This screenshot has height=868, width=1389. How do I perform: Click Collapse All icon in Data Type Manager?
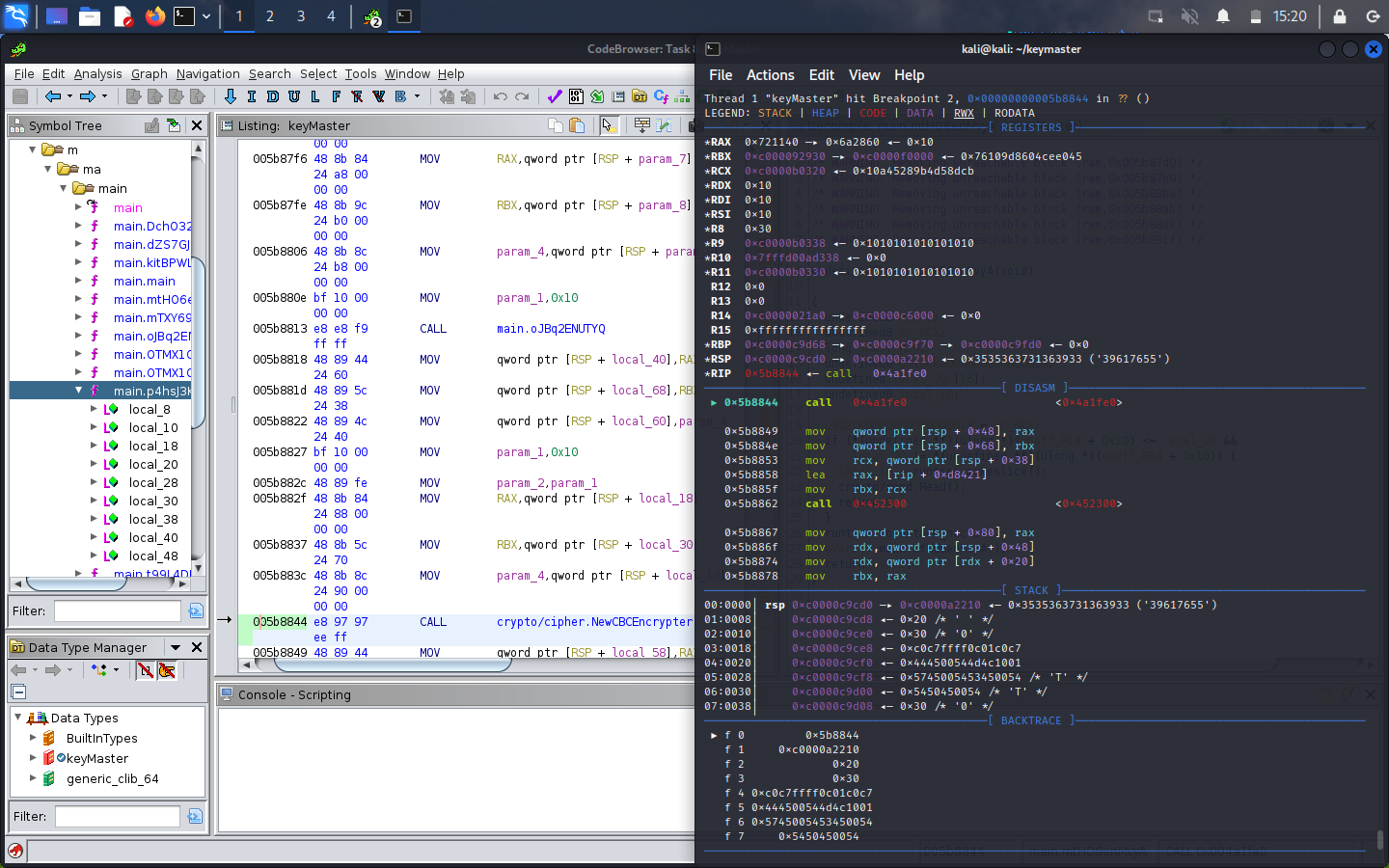click(x=18, y=692)
